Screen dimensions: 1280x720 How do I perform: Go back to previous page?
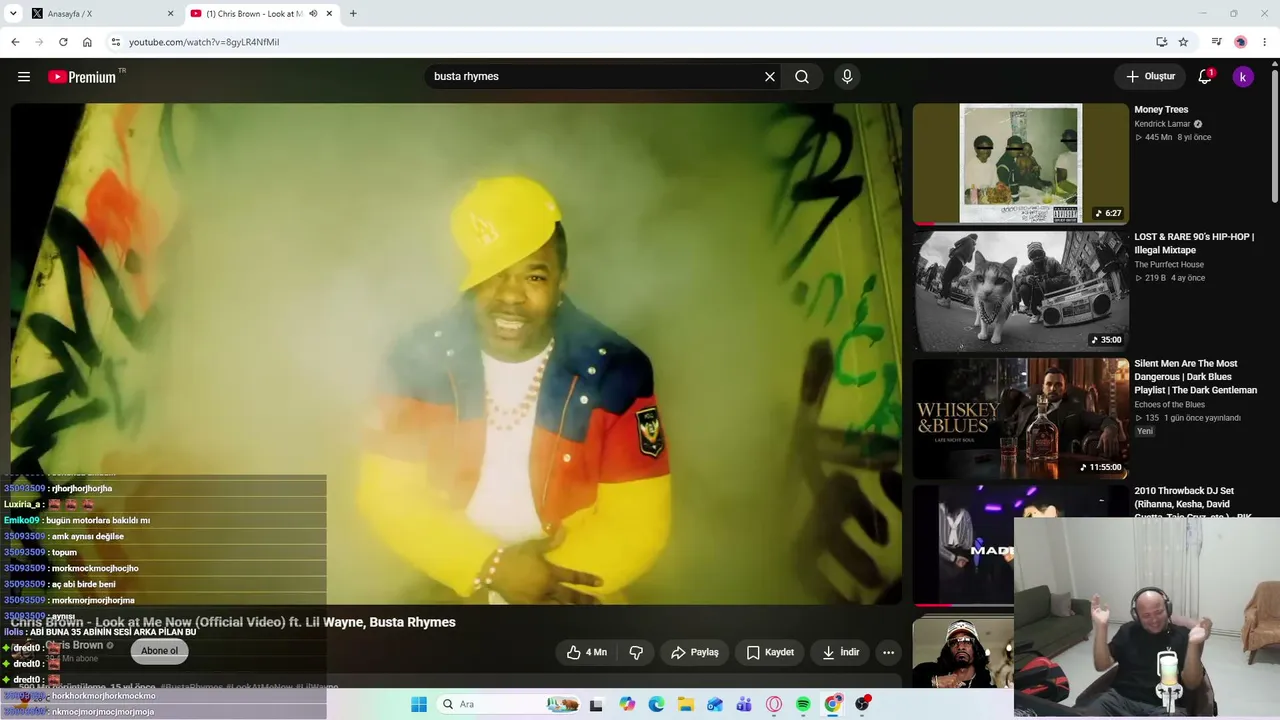point(15,42)
